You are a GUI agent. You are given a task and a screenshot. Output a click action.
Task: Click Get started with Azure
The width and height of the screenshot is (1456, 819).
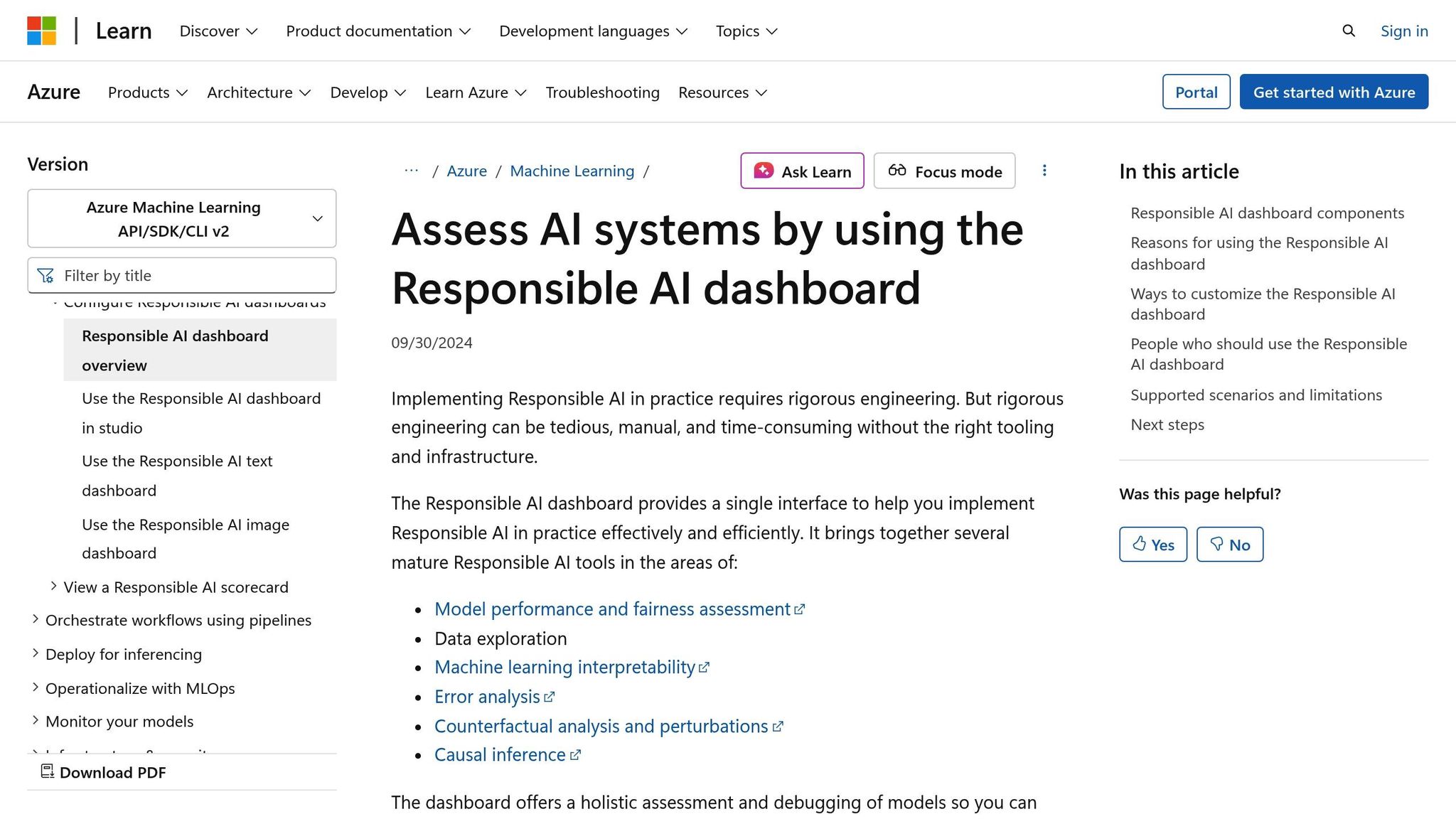(x=1334, y=92)
